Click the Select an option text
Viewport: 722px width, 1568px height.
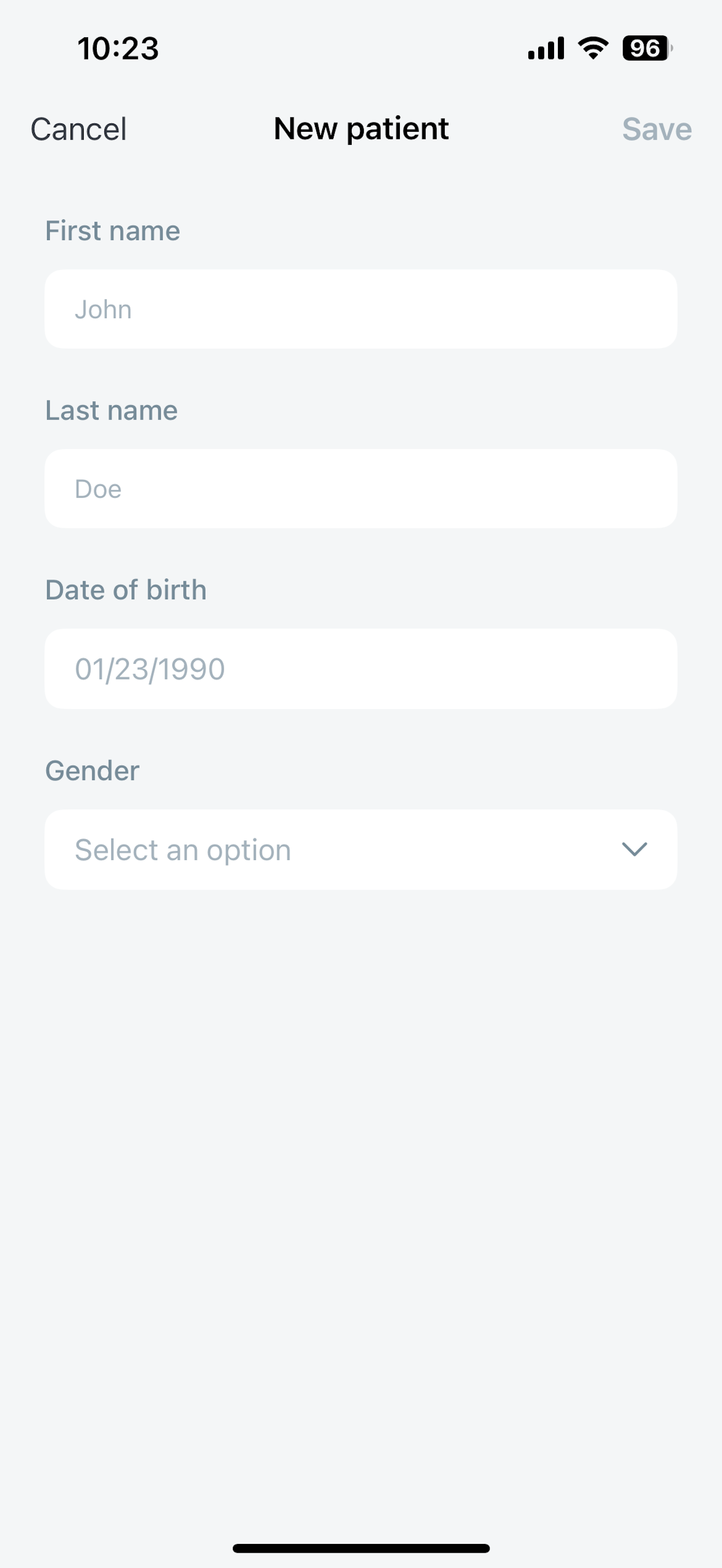(183, 850)
